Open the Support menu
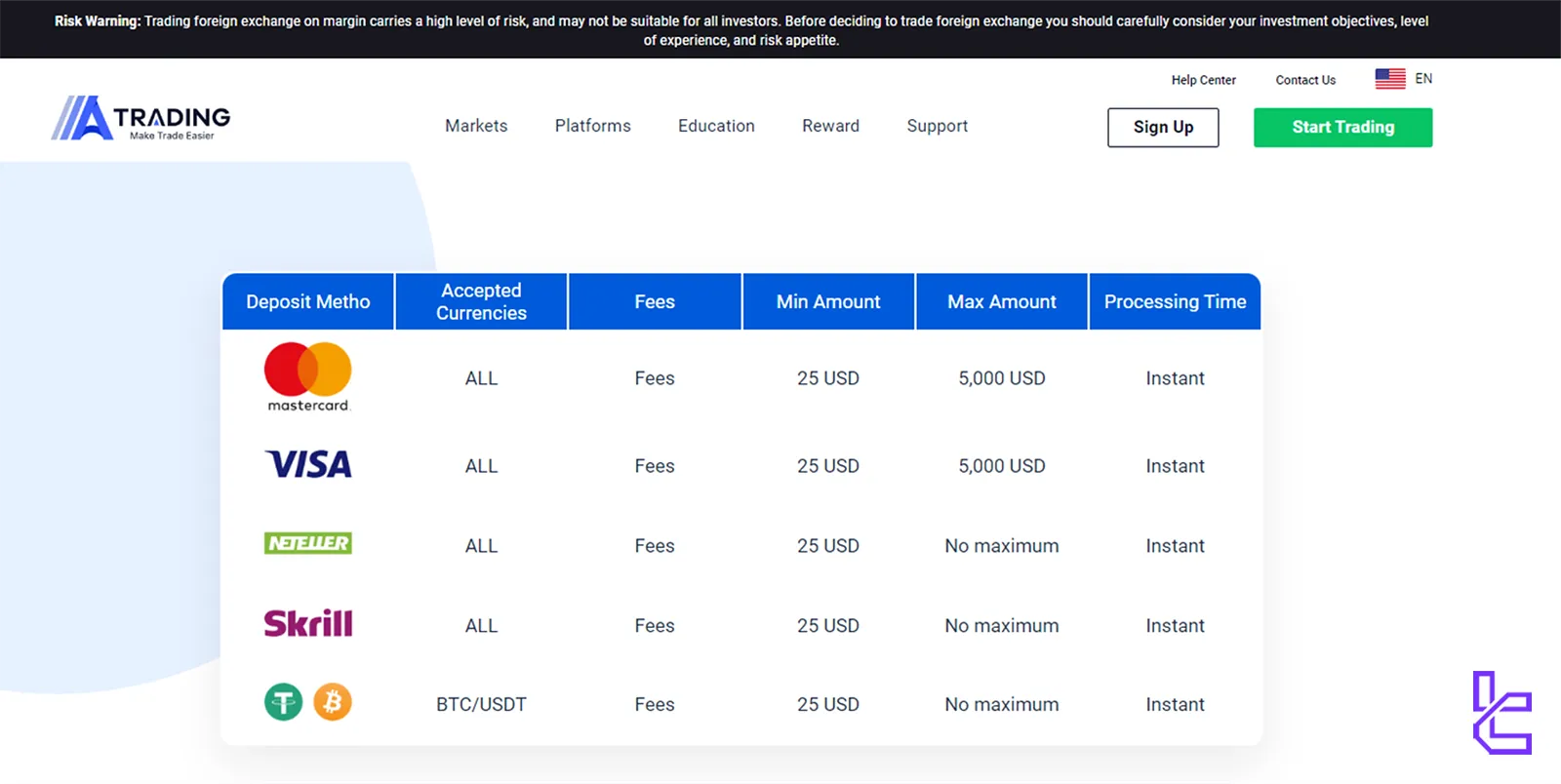This screenshot has height=784, width=1561. (938, 126)
